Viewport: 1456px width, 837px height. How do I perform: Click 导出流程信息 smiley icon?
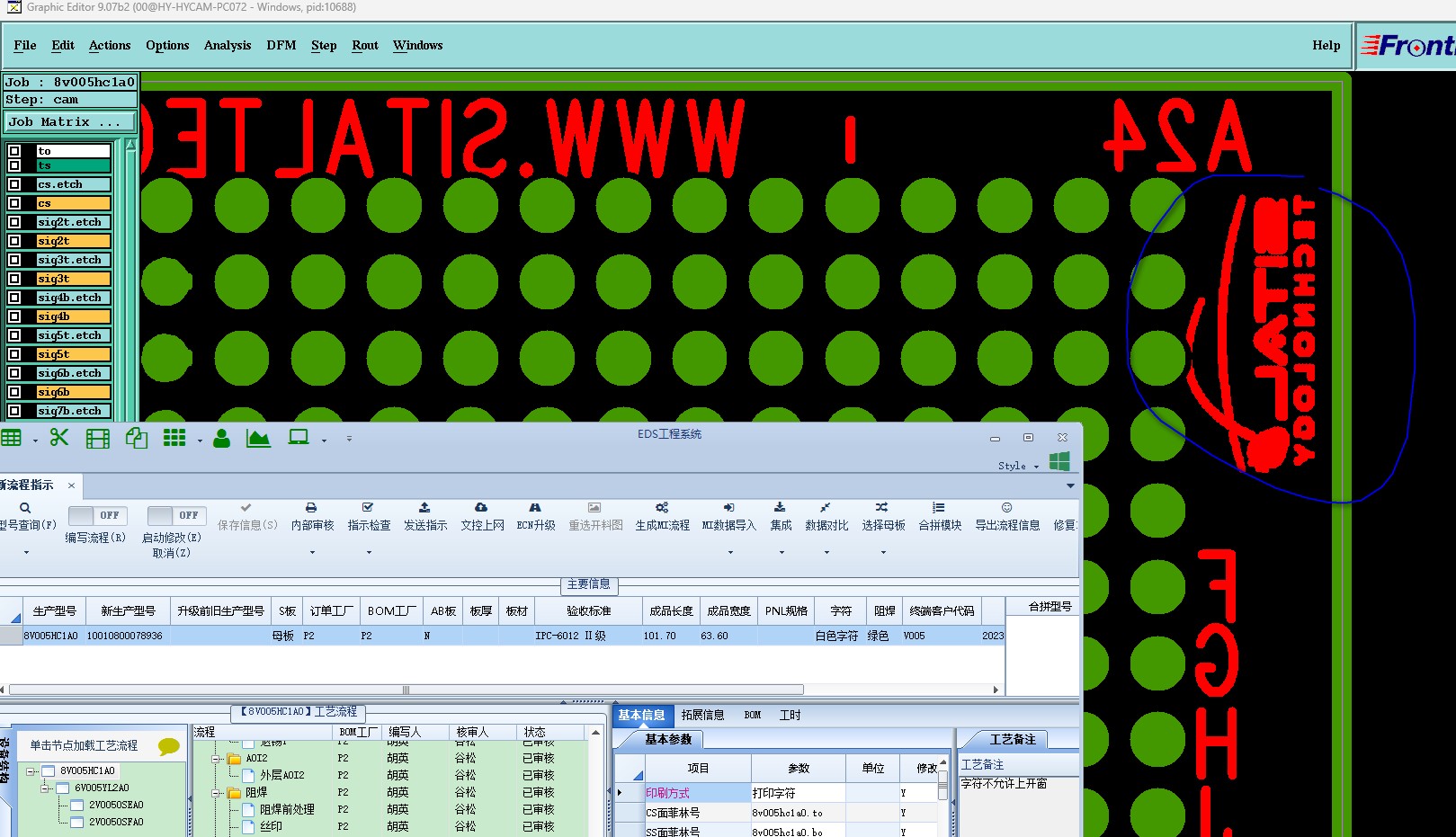coord(1007,508)
